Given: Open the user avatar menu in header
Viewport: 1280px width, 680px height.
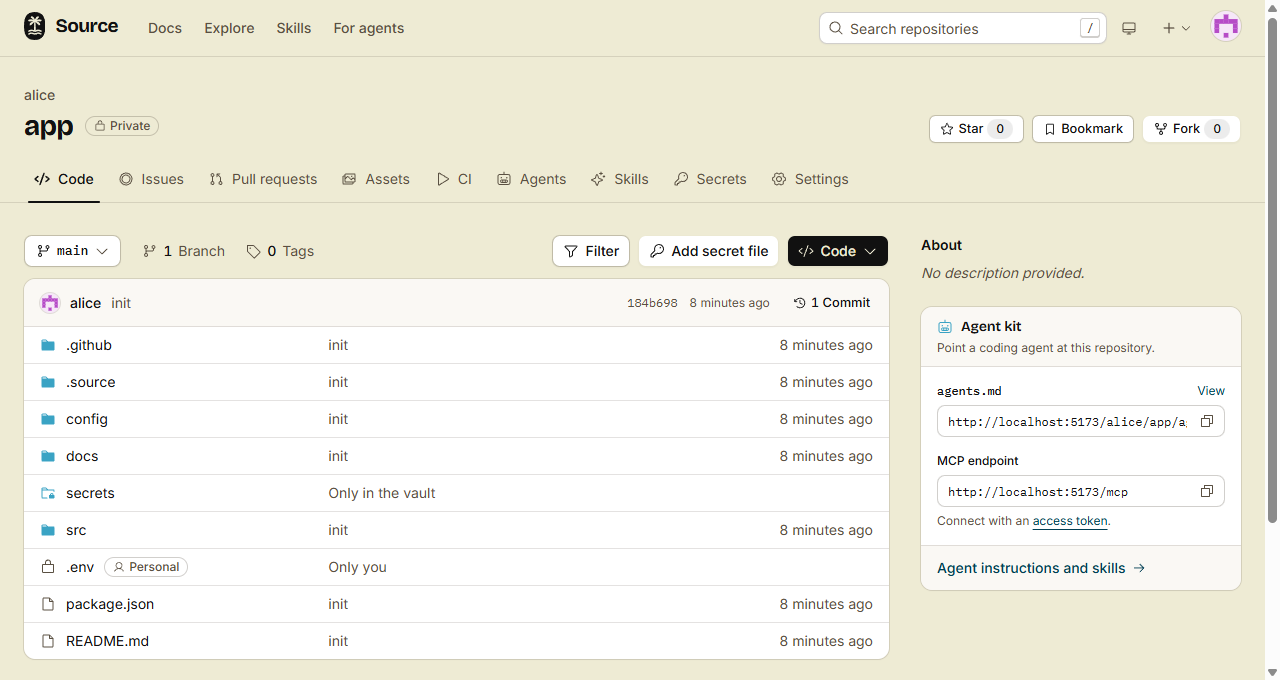Looking at the screenshot, I should (1225, 28).
